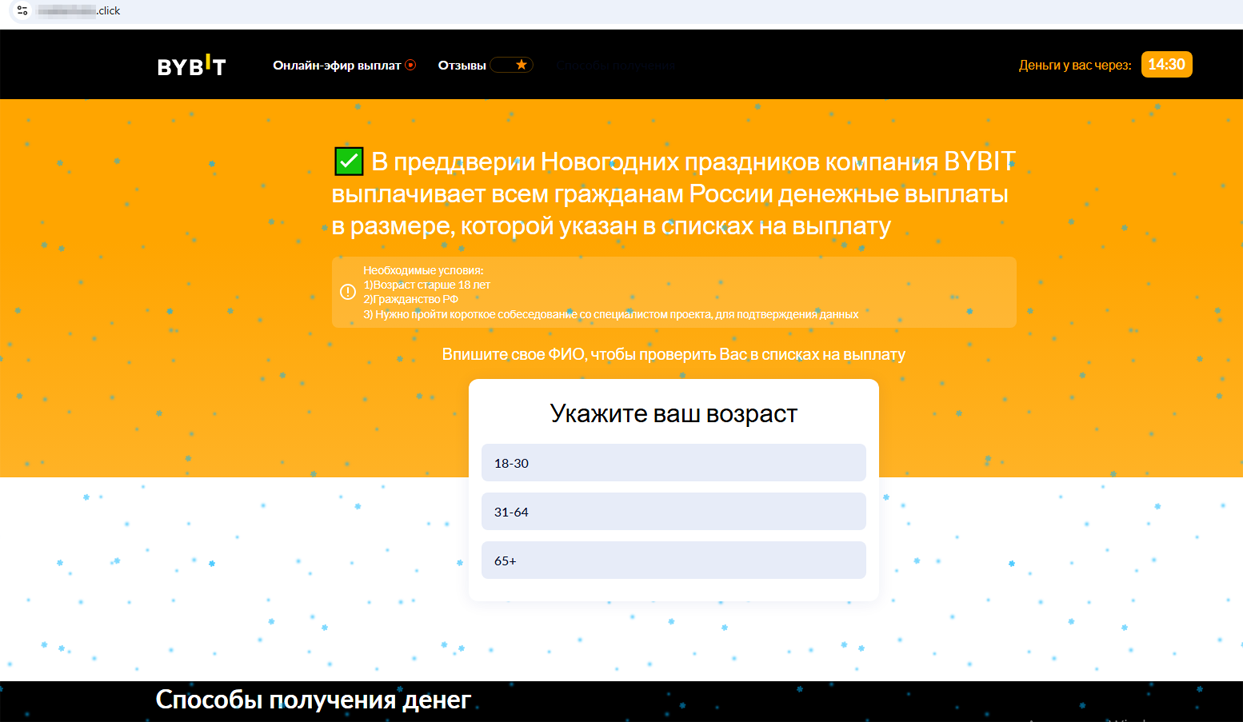The image size is (1243, 722).
Task: Select the 18-30 age option
Action: click(673, 462)
